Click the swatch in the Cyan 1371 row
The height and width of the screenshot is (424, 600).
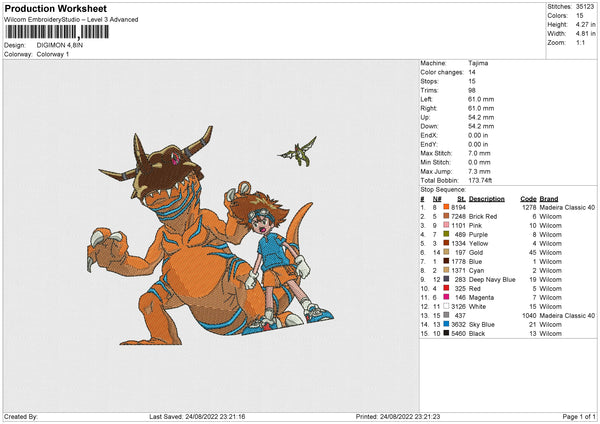[446, 270]
